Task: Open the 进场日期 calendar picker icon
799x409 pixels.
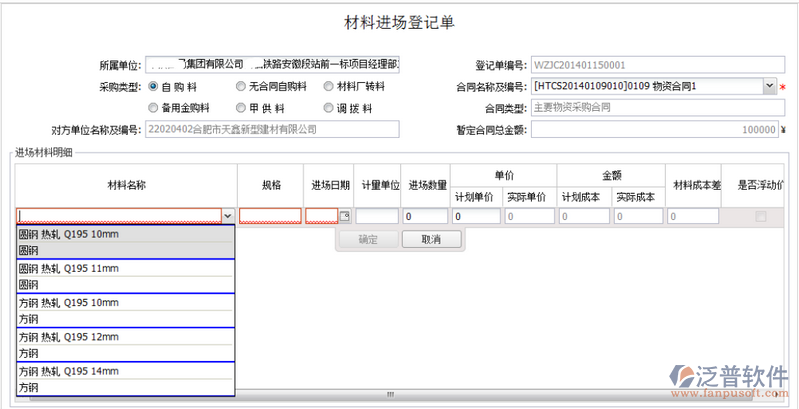Action: 345,216
